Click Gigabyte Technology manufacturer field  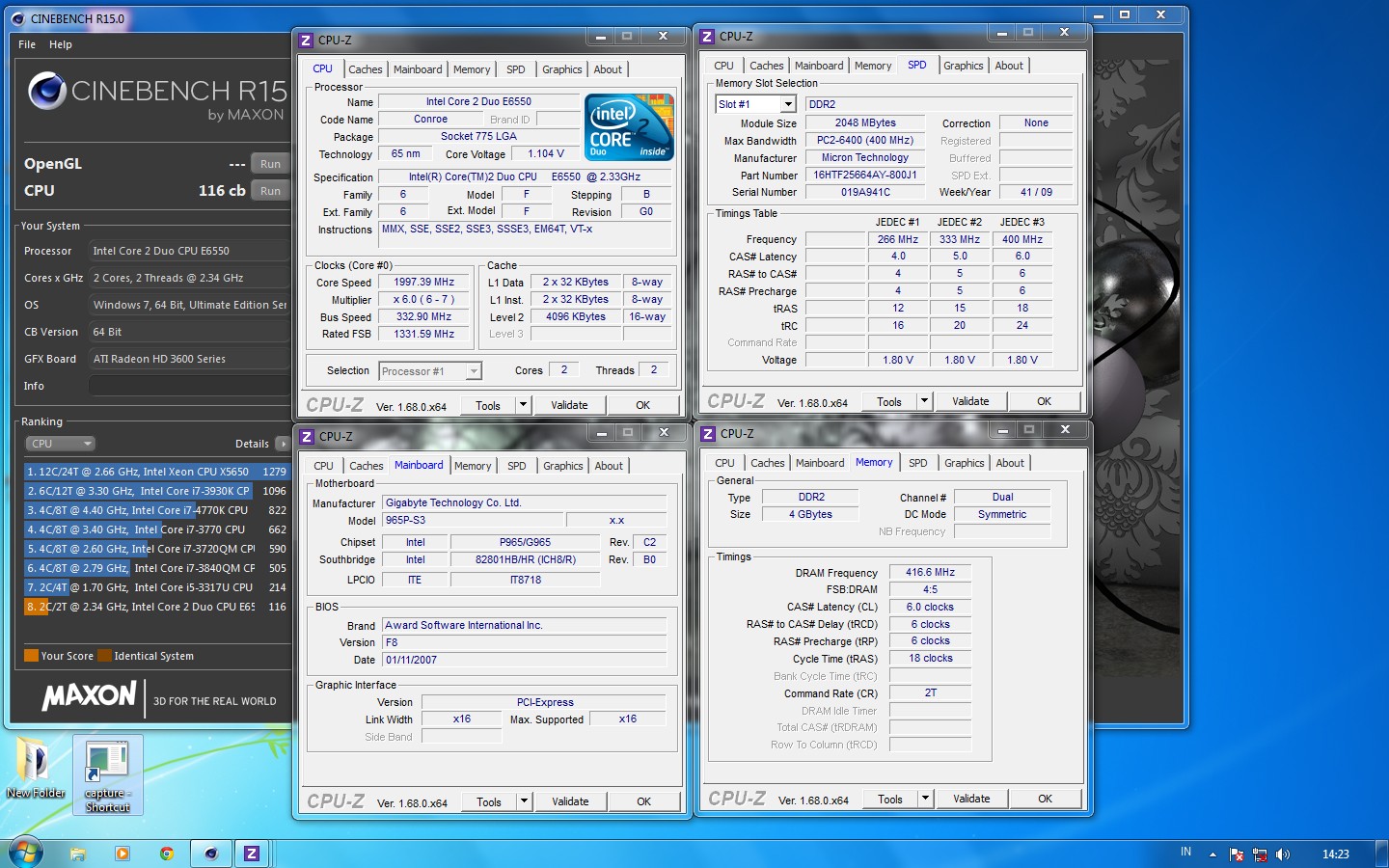point(525,502)
